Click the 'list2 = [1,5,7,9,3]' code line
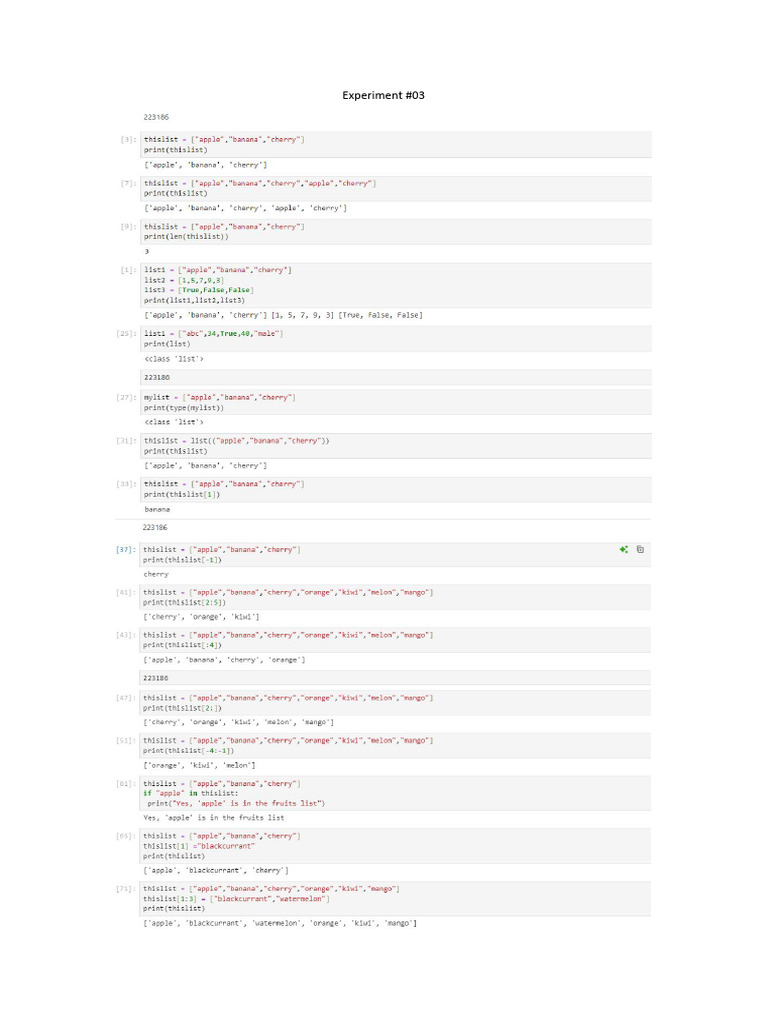This screenshot has height=1024, width=768. pos(184,280)
